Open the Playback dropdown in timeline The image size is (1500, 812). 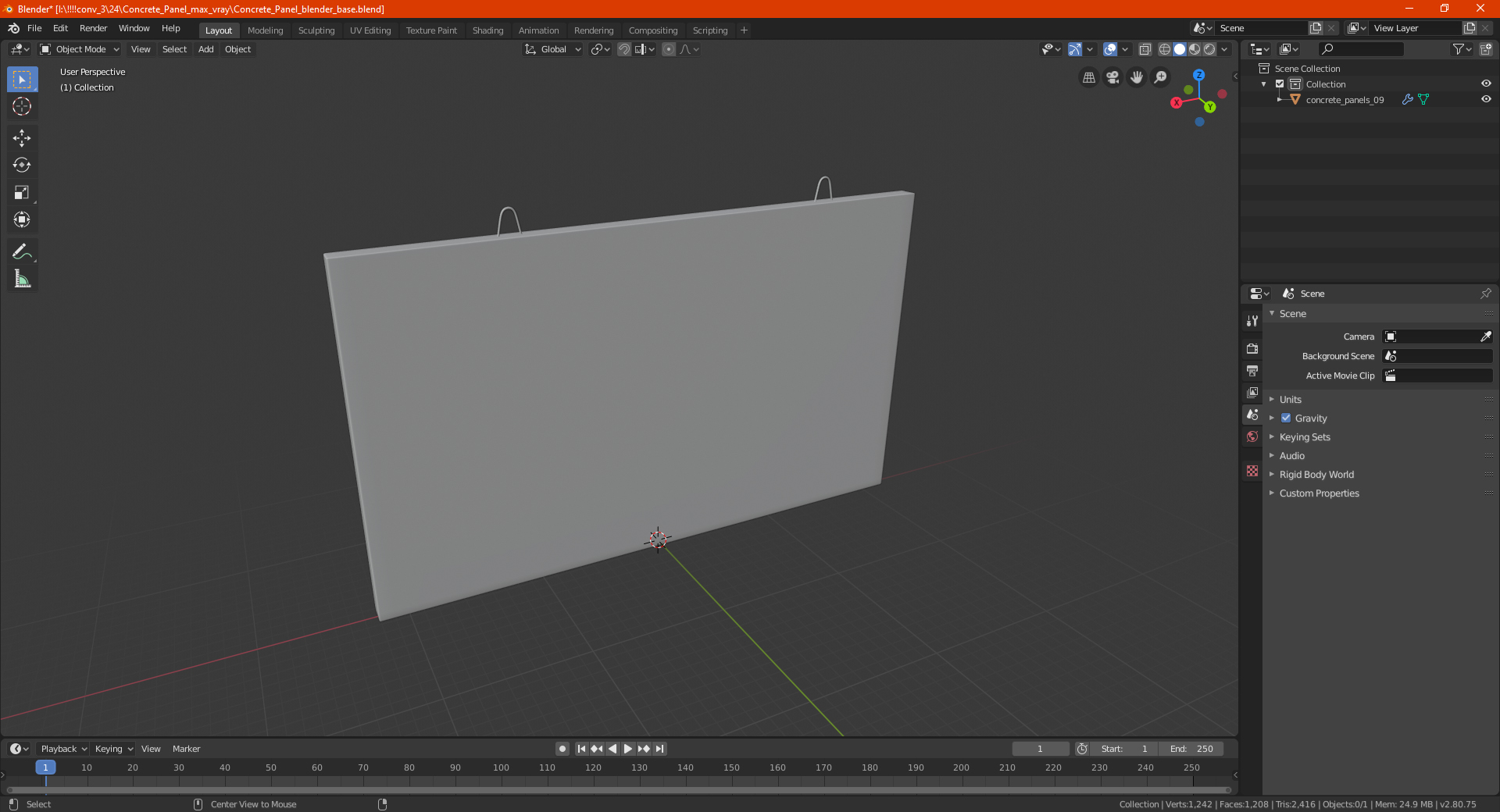pyautogui.click(x=63, y=749)
